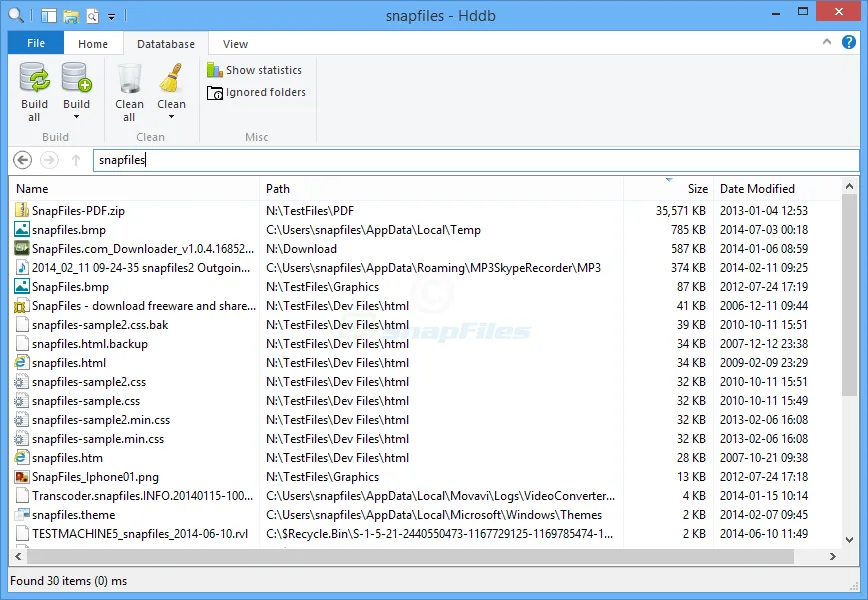
Task: Select the 2014_02_11 snapfiles2 audio file icon
Action: click(x=22, y=267)
